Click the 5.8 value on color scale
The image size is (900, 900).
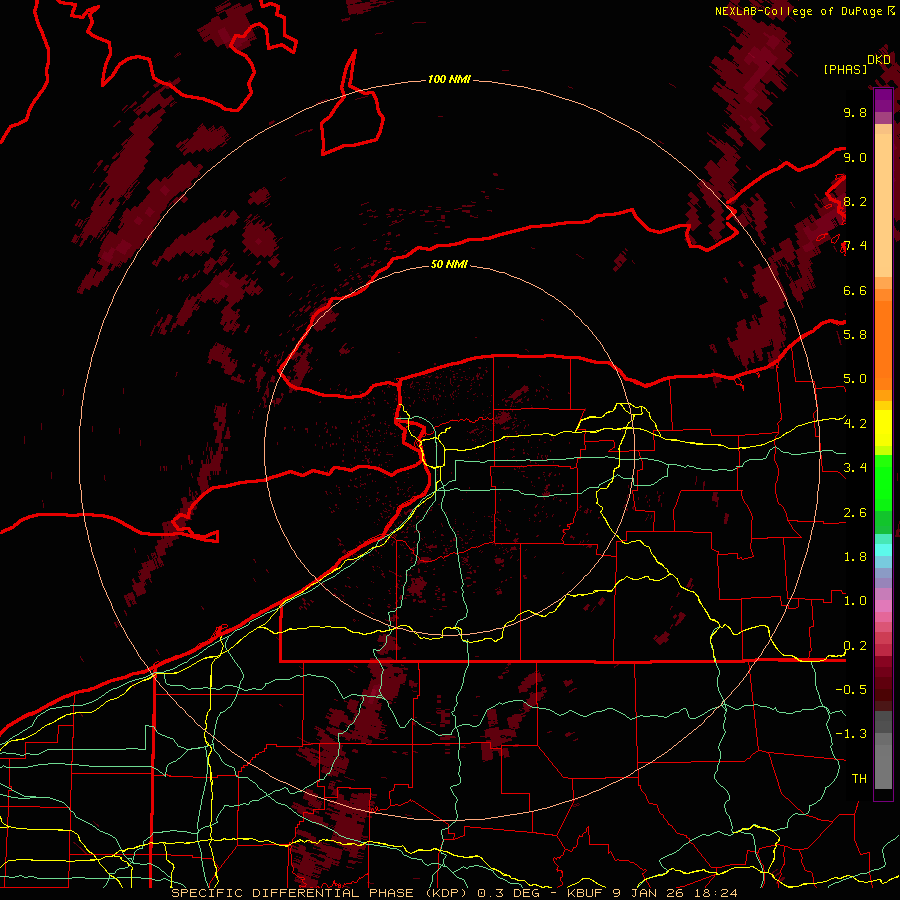(x=855, y=335)
